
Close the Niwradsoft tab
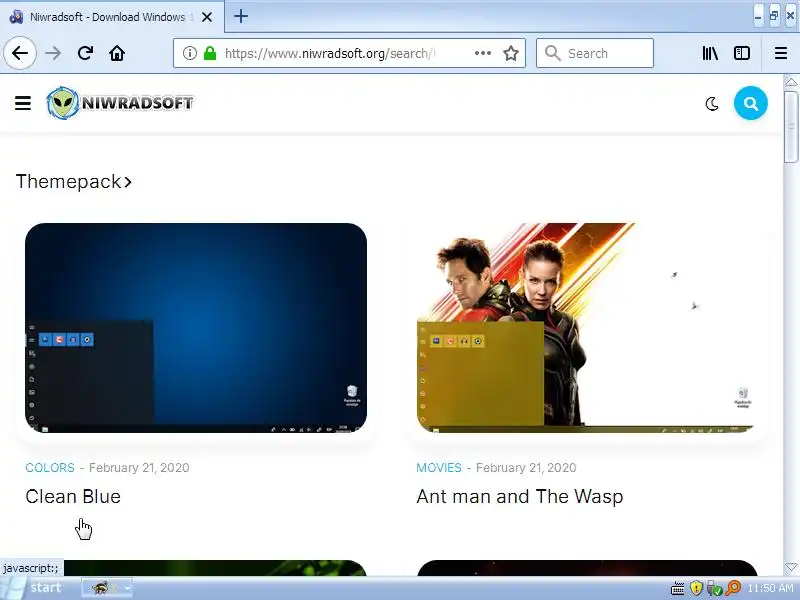207,17
